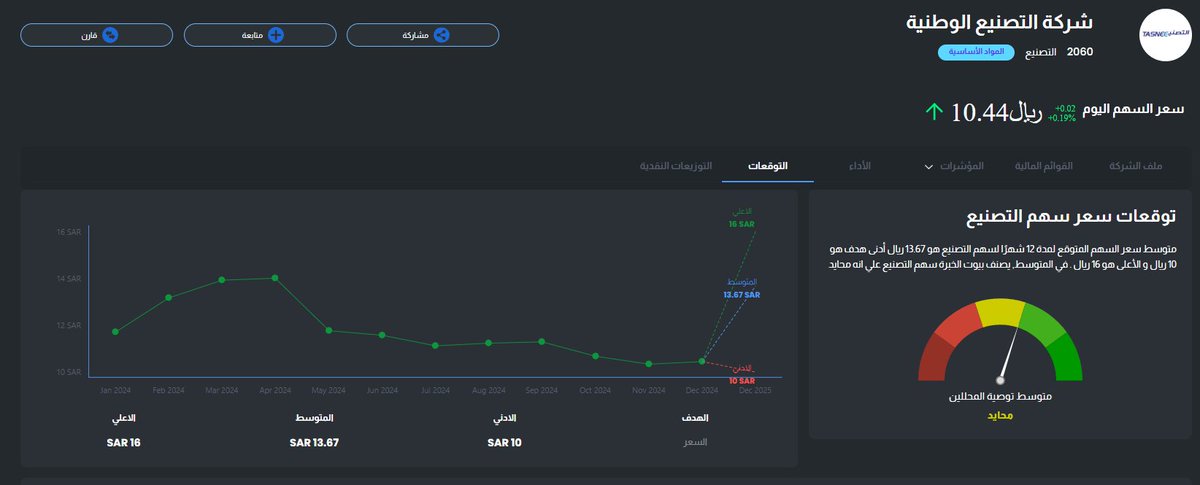1200x485 pixels.
Task: Open the الأداء tab
Action: coord(860,165)
